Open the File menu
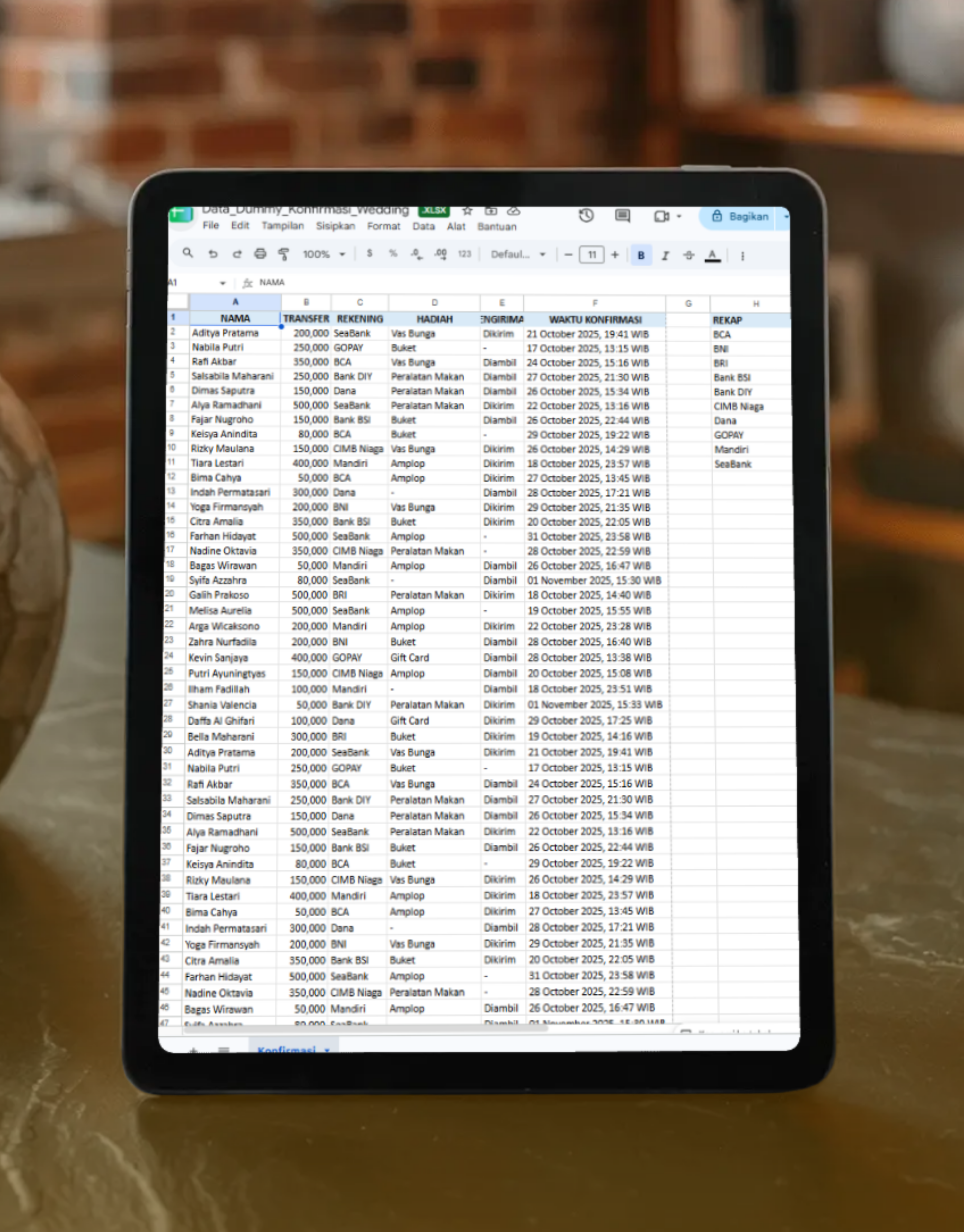964x1232 pixels. (x=210, y=226)
